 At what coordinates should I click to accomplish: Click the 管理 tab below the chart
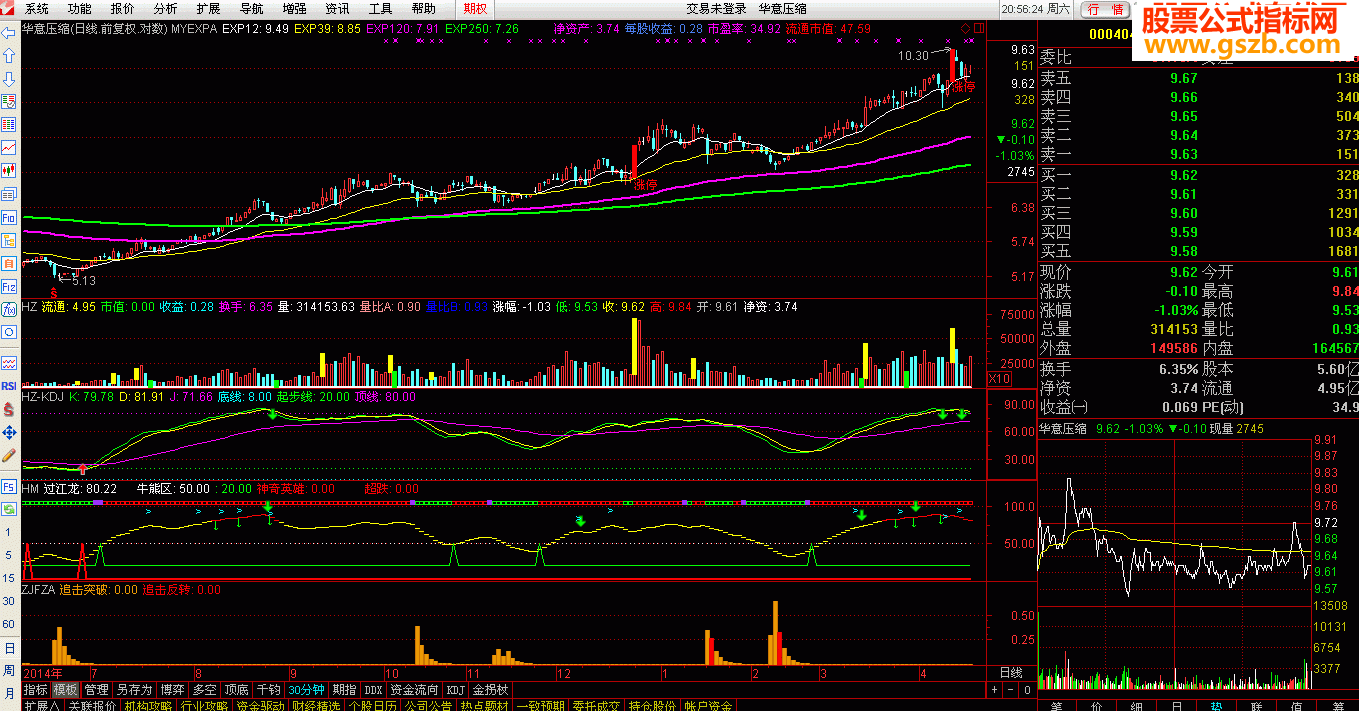[97, 690]
